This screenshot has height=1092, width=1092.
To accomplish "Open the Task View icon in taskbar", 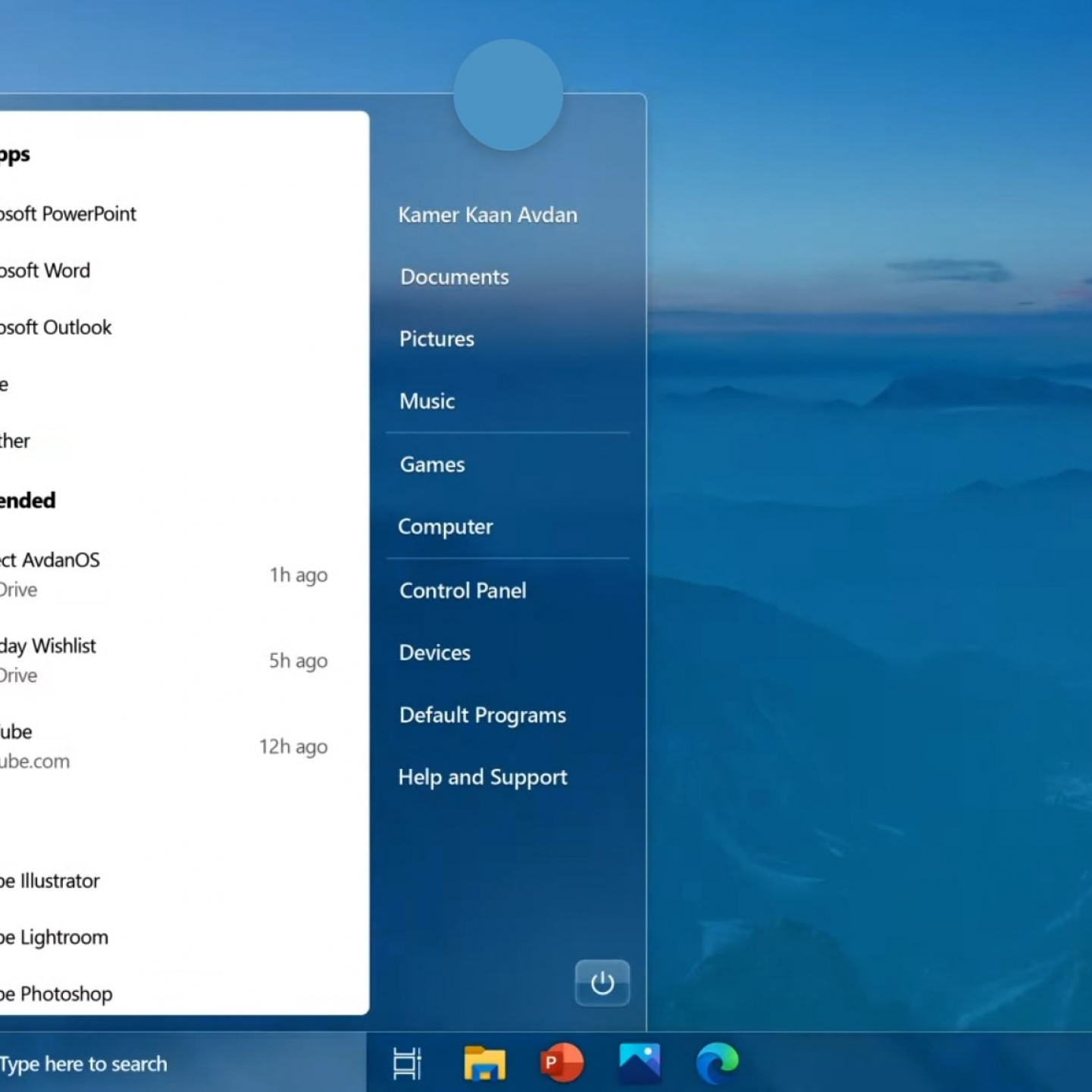I will (407, 1062).
